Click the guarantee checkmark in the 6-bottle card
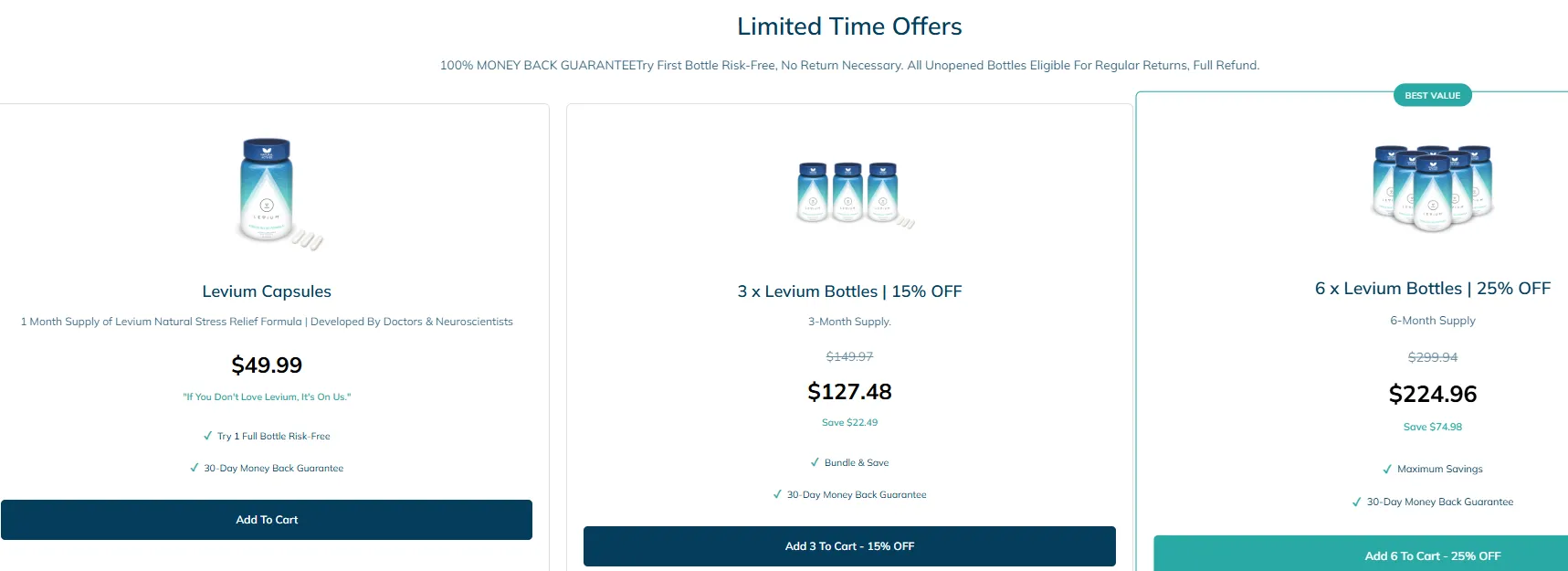 click(x=1357, y=502)
